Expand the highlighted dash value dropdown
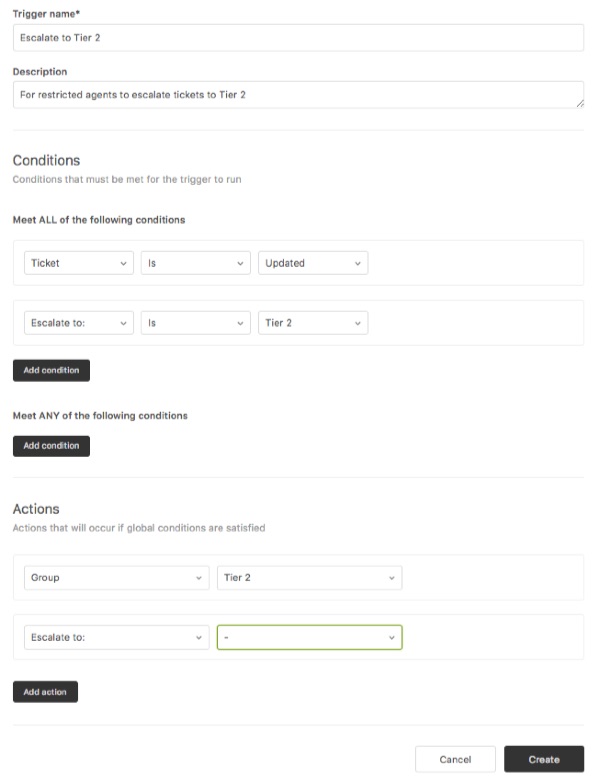The image size is (600, 777). click(x=309, y=637)
